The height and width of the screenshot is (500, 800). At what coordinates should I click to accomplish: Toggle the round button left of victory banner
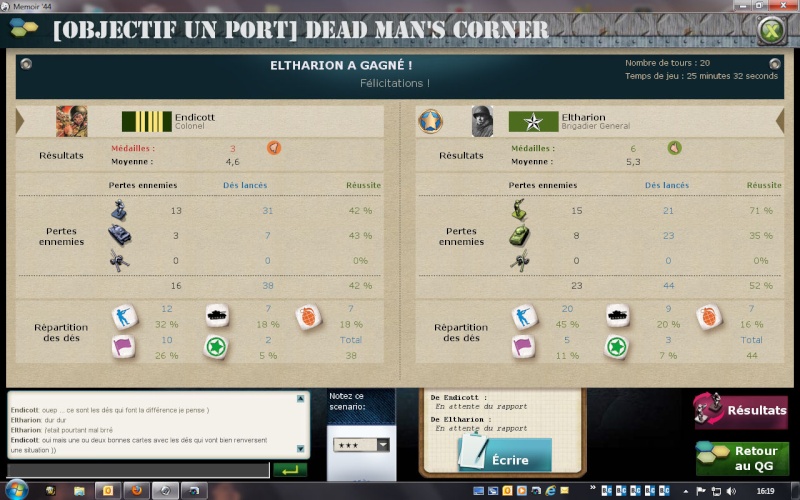[x=26, y=64]
